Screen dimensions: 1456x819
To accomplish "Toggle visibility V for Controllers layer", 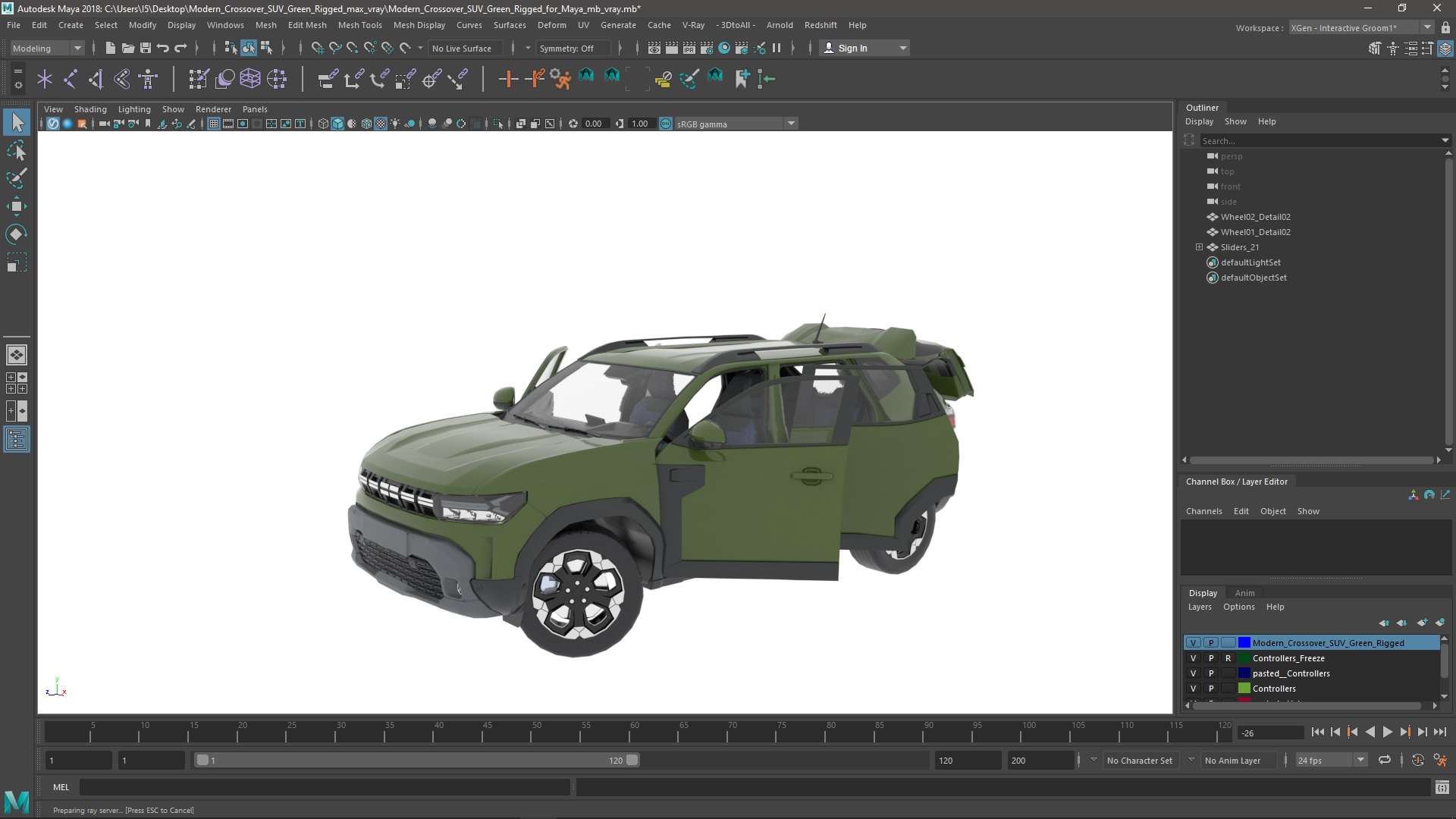I will coord(1192,688).
